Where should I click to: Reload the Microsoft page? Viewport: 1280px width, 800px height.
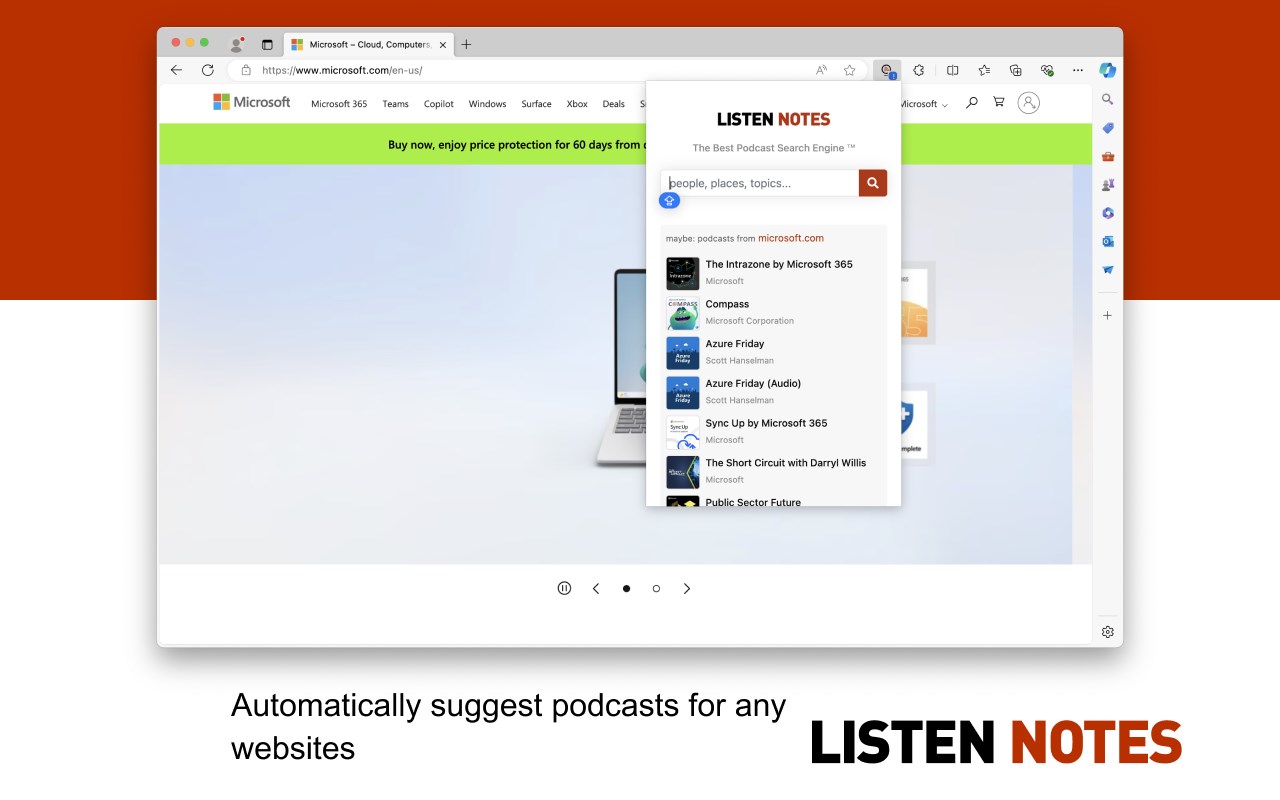[x=208, y=70]
